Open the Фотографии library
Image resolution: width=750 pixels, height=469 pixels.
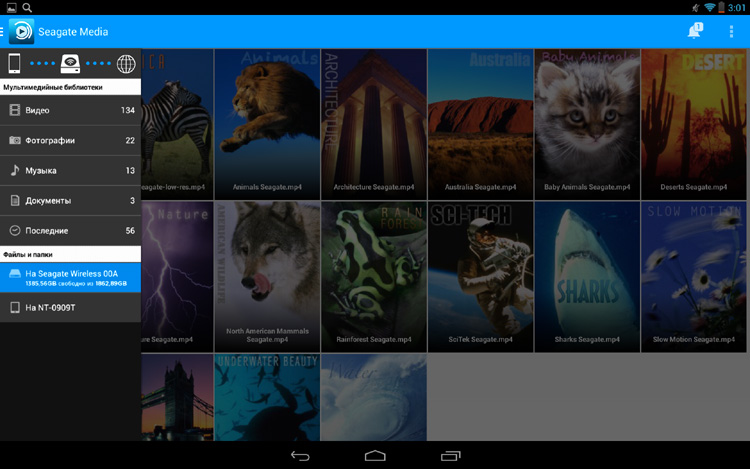[70, 140]
